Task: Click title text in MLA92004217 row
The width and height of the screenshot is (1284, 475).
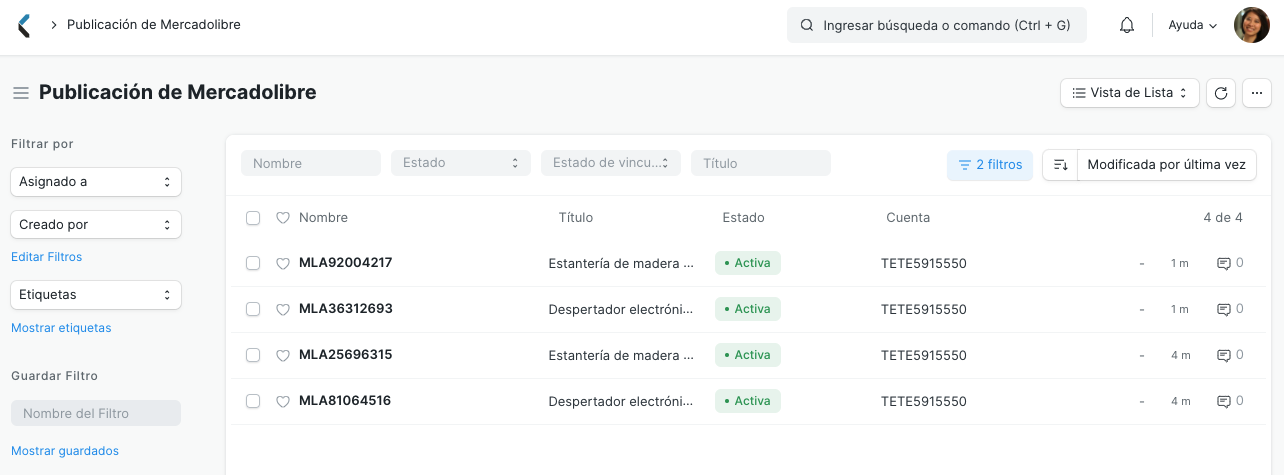Action: tap(621, 264)
